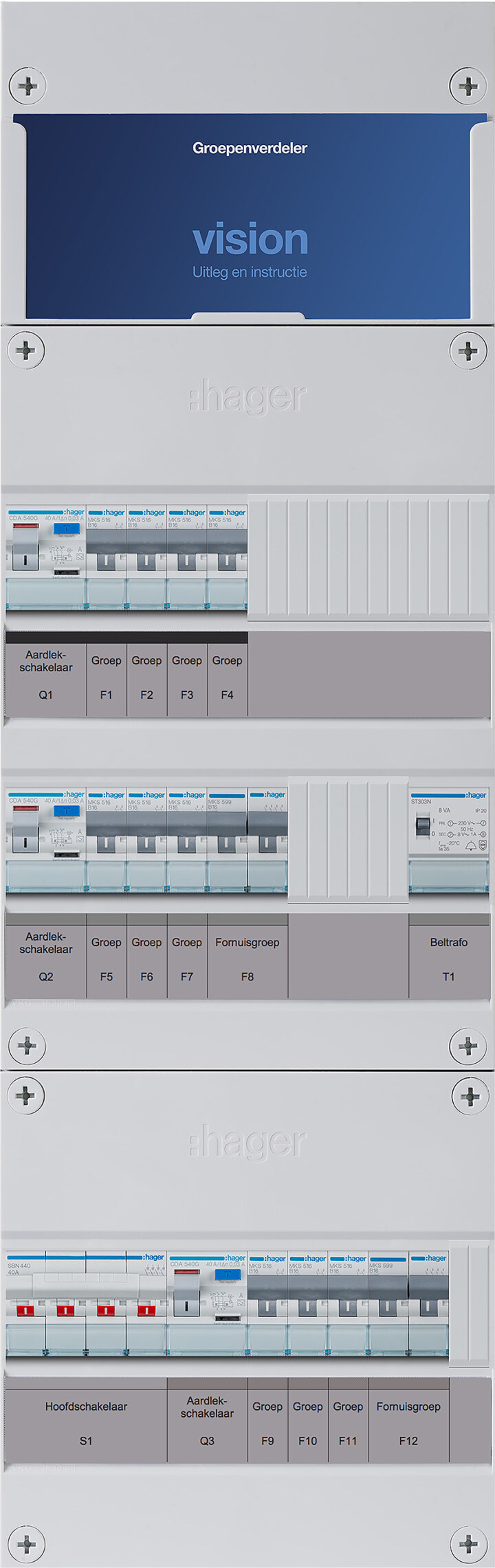This screenshot has width=495, height=1568.
Task: Flip the leftmost red lever of Hoofdschakelaar S1
Action: click(x=25, y=1310)
